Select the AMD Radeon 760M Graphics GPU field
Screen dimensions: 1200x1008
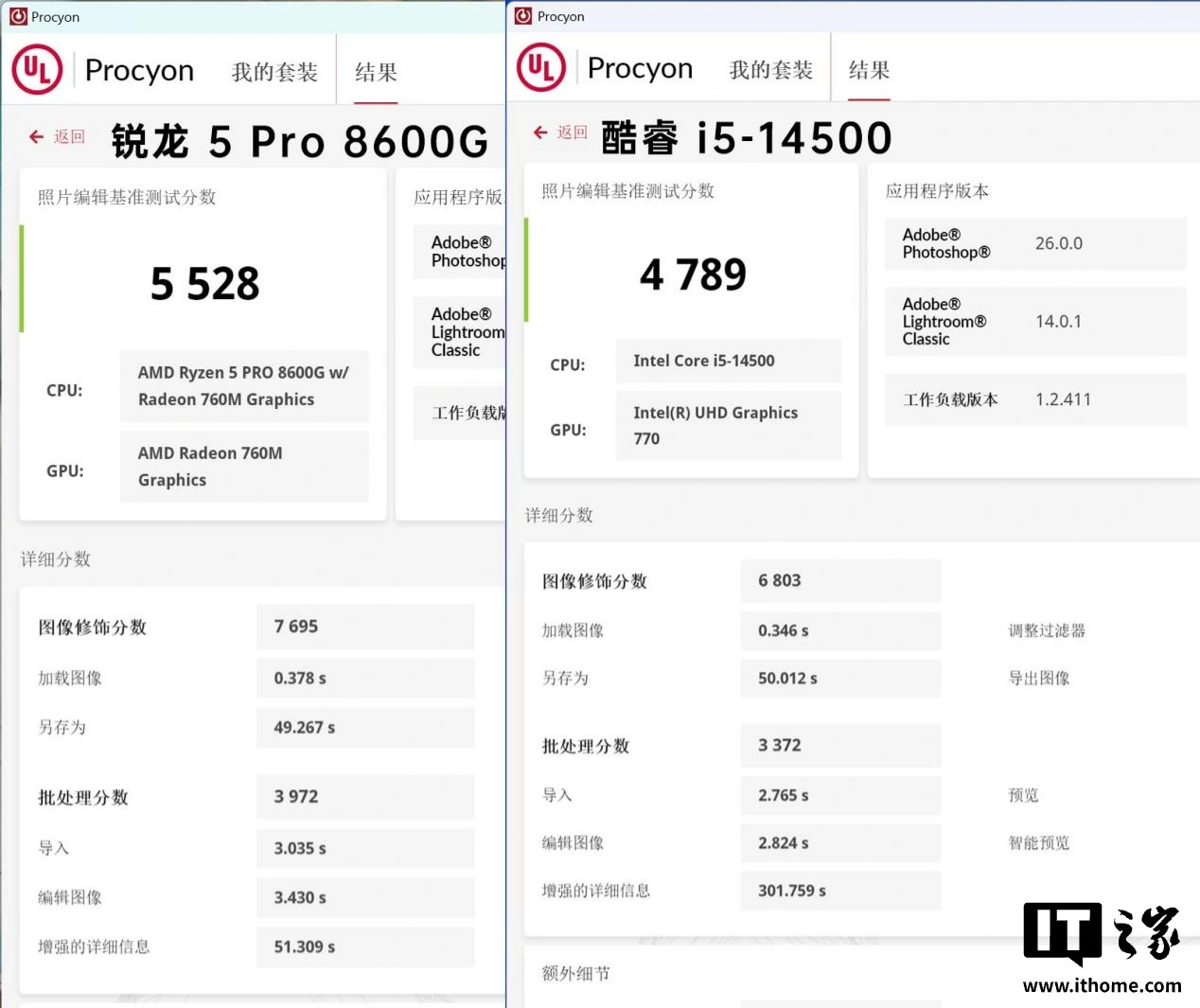click(x=244, y=467)
